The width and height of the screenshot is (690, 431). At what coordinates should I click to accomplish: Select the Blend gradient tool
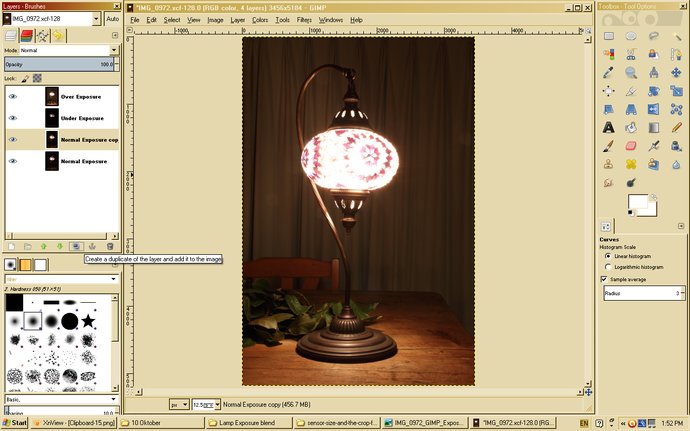click(653, 127)
